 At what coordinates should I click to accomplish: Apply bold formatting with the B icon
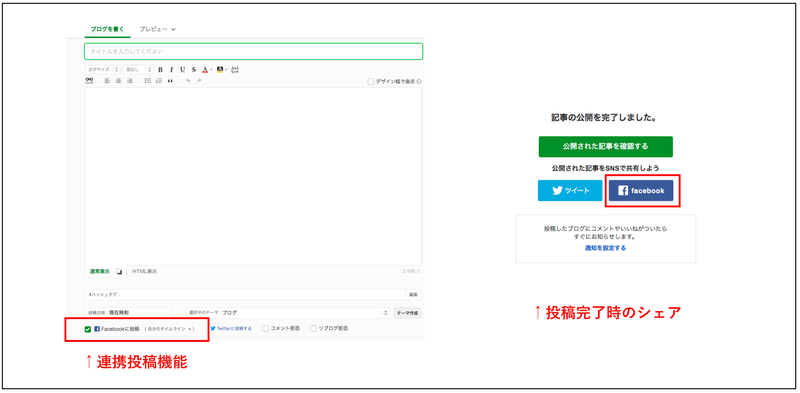pos(160,69)
